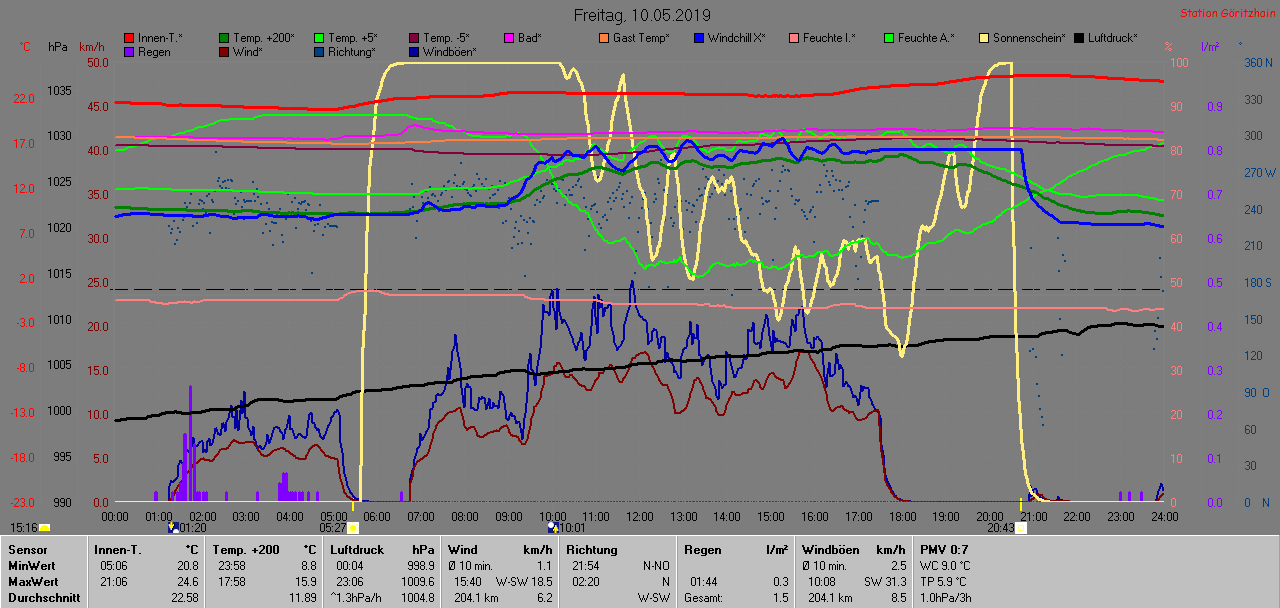The image size is (1280, 608).
Task: Click the green Feuchte A. legend swatch
Action: point(889,38)
